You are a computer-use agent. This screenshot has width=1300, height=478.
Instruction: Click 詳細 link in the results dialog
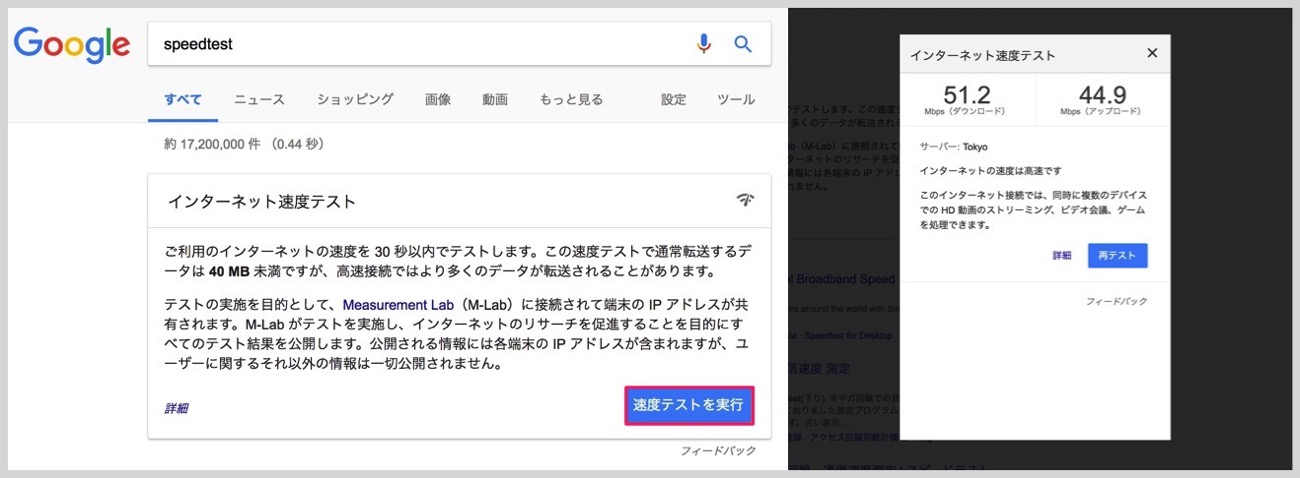pos(1062,256)
